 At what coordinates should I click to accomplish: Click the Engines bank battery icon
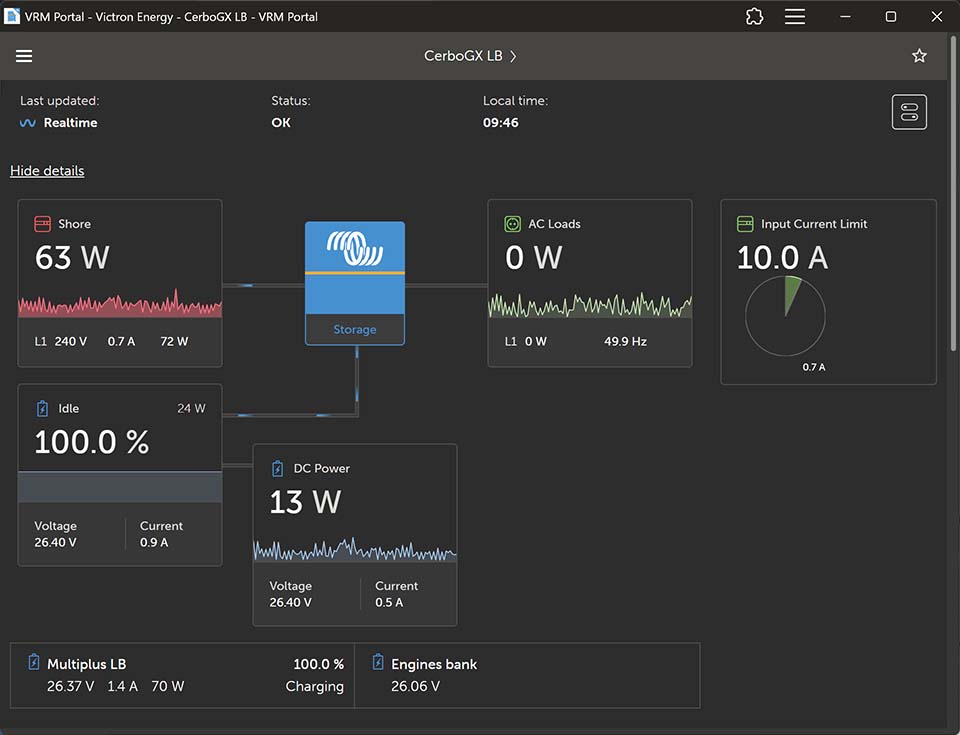[x=378, y=662]
